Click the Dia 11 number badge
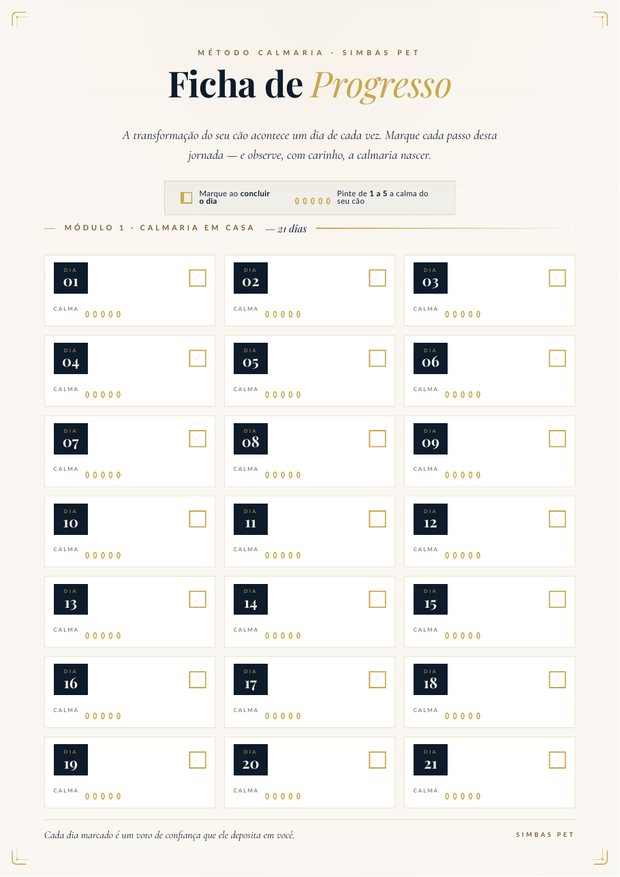 250,519
